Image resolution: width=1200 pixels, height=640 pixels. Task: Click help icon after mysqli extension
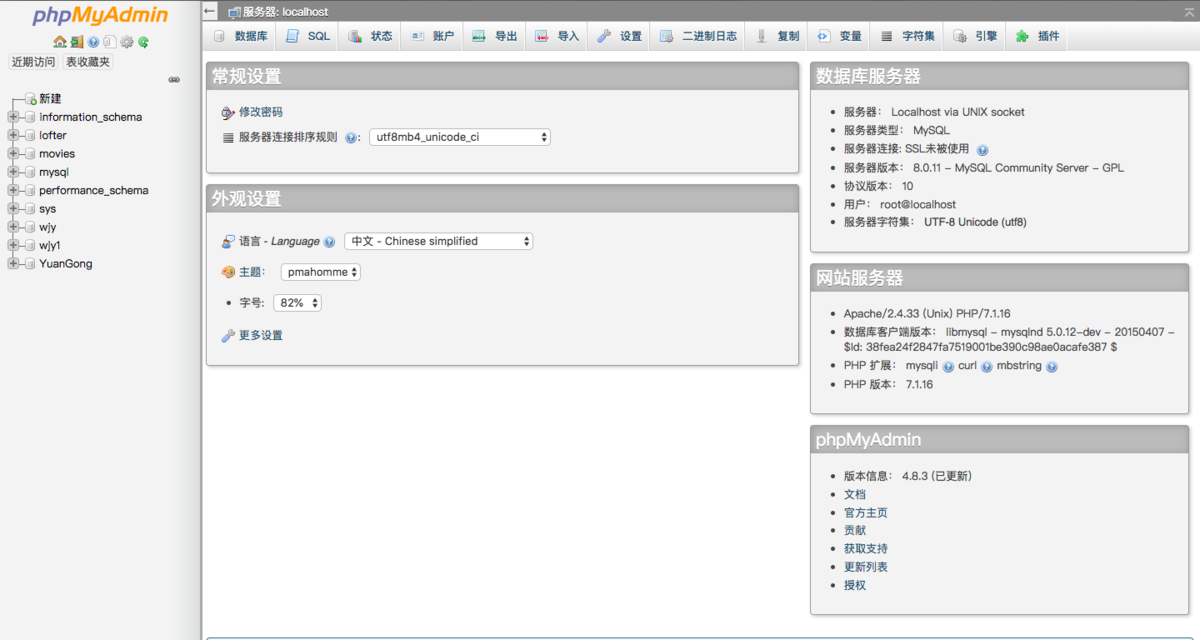(x=948, y=367)
